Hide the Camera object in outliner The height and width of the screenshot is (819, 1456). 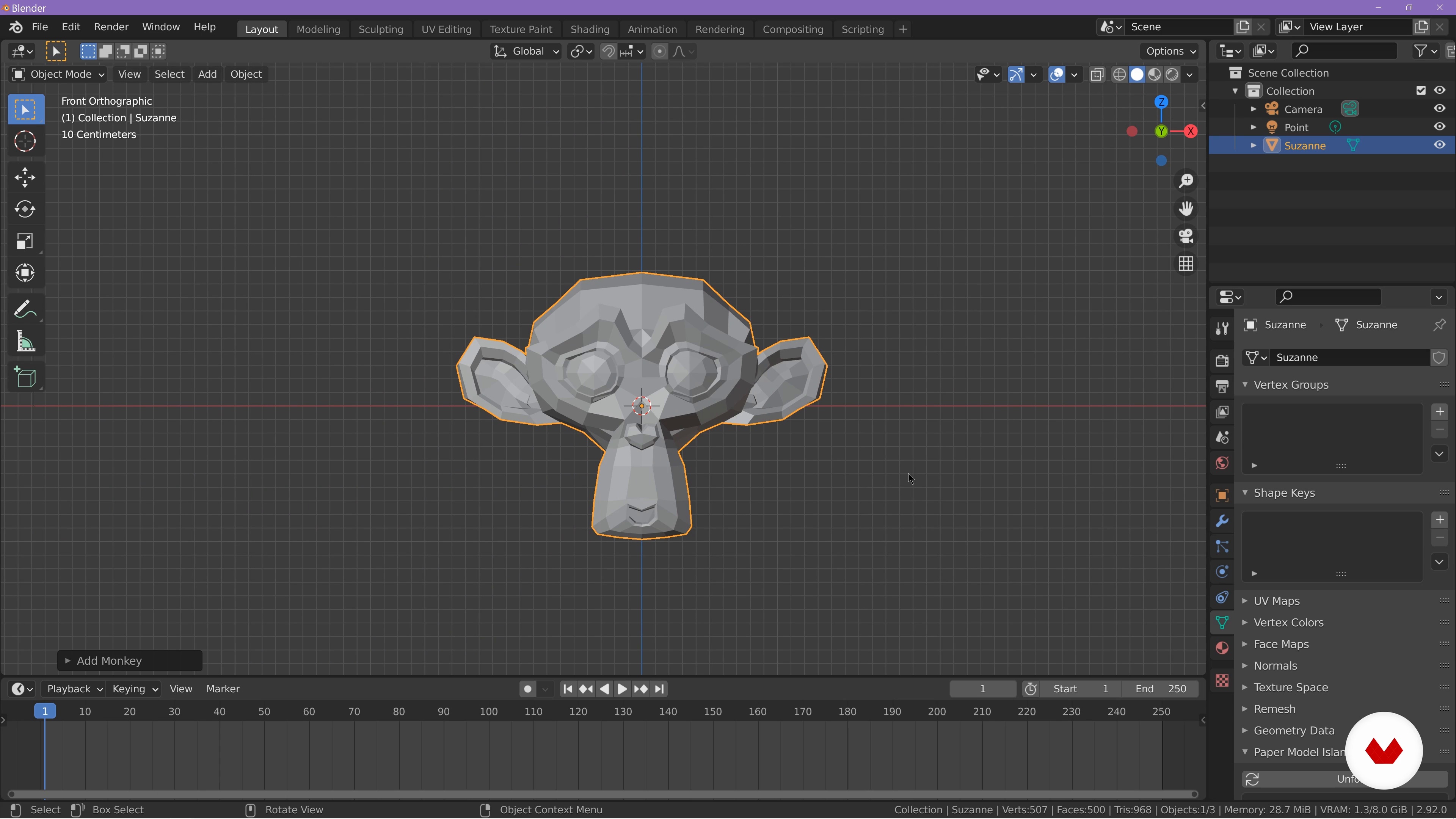1439,108
